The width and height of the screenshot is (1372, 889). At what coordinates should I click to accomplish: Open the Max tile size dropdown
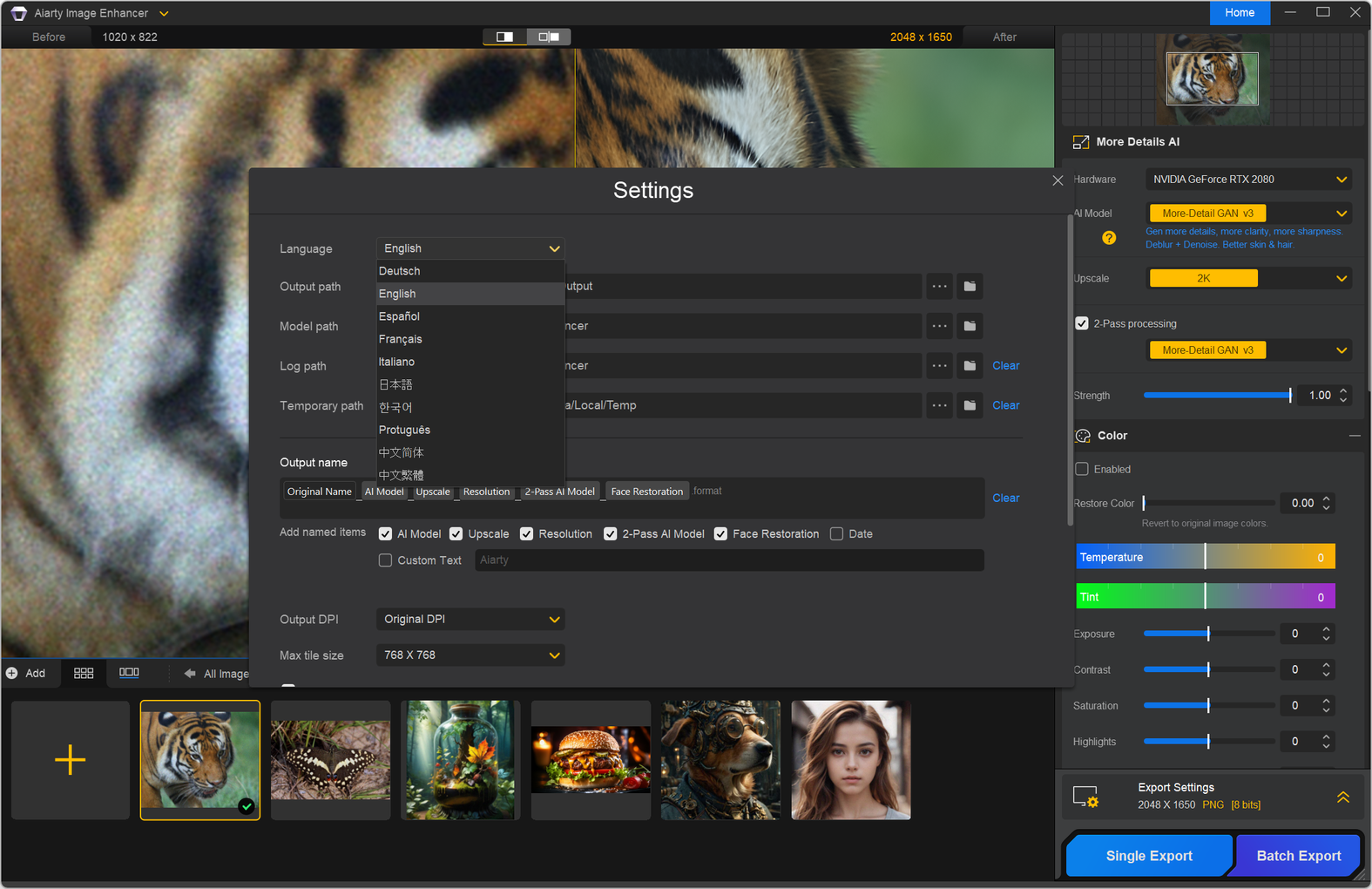470,655
